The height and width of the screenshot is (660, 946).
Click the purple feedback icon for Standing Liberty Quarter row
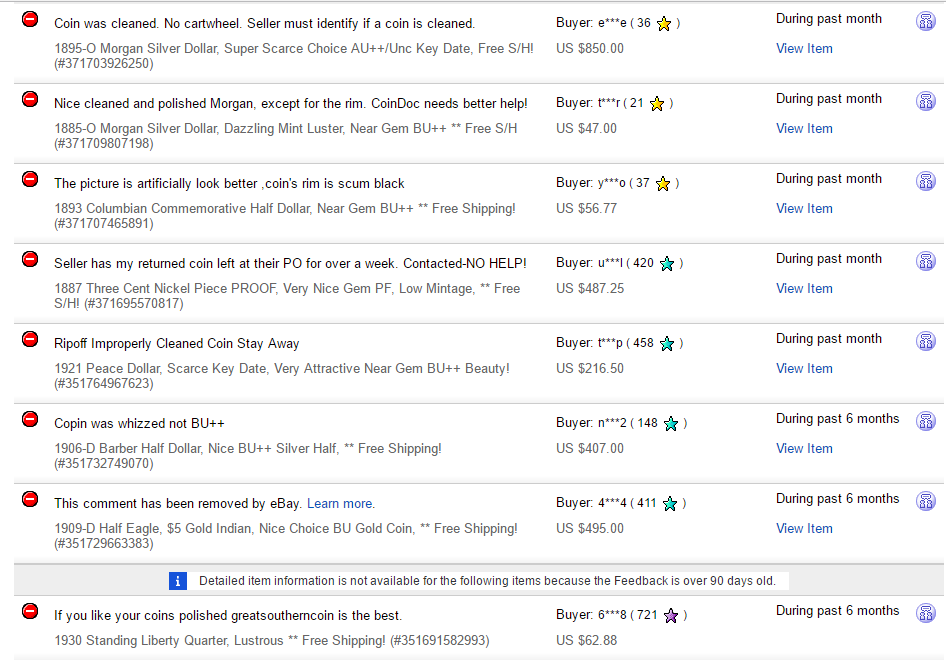click(925, 613)
